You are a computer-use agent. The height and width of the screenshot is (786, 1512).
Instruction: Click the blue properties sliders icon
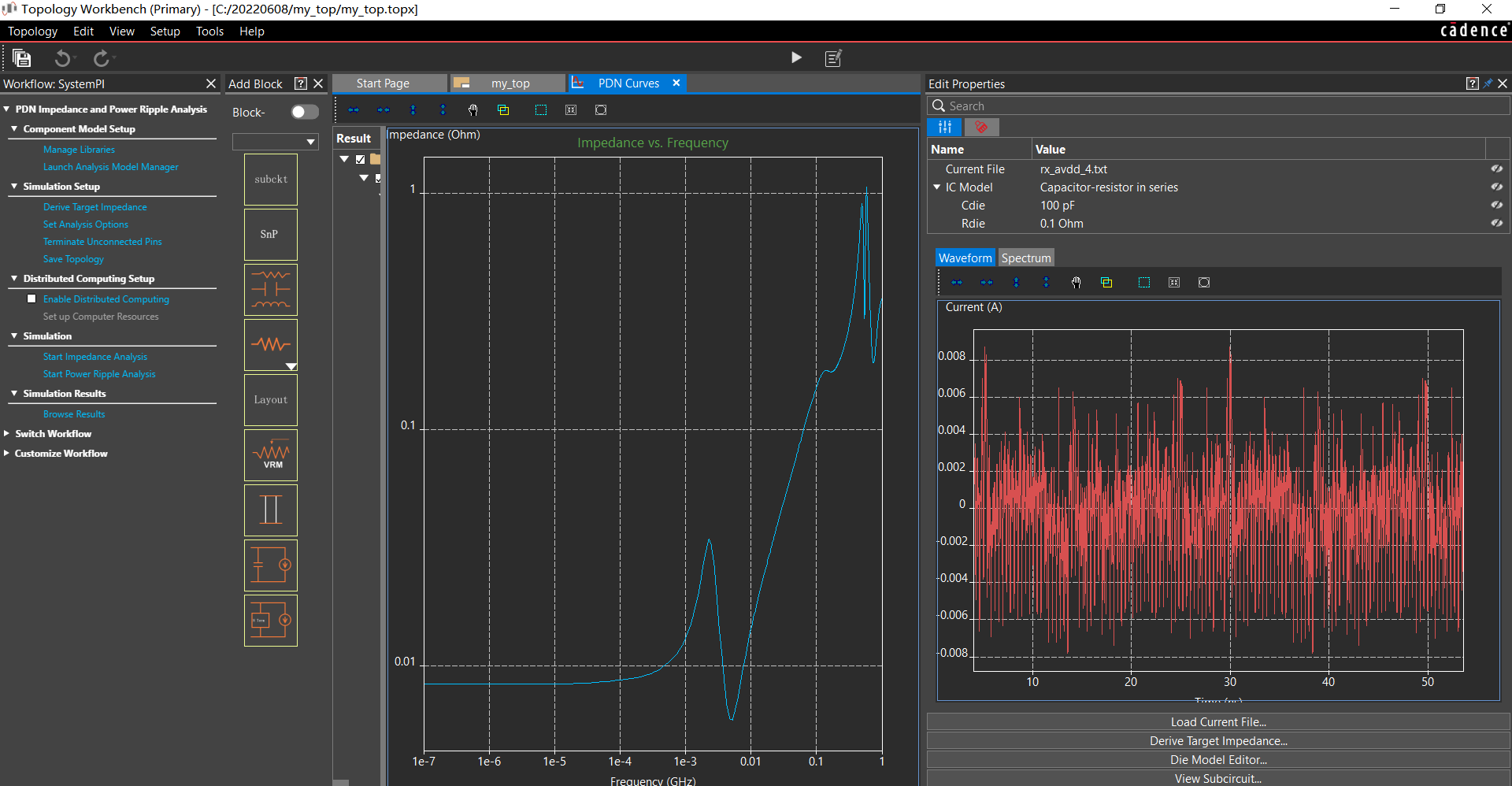[x=944, y=127]
